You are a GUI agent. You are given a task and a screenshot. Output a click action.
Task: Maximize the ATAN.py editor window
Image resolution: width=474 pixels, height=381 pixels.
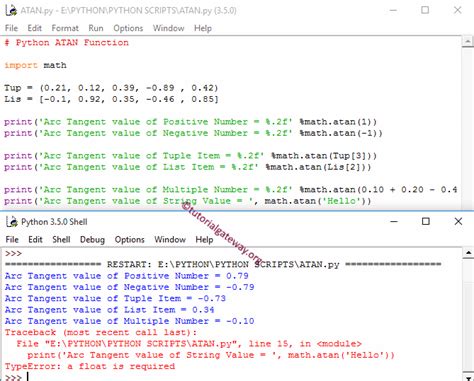[x=425, y=10]
